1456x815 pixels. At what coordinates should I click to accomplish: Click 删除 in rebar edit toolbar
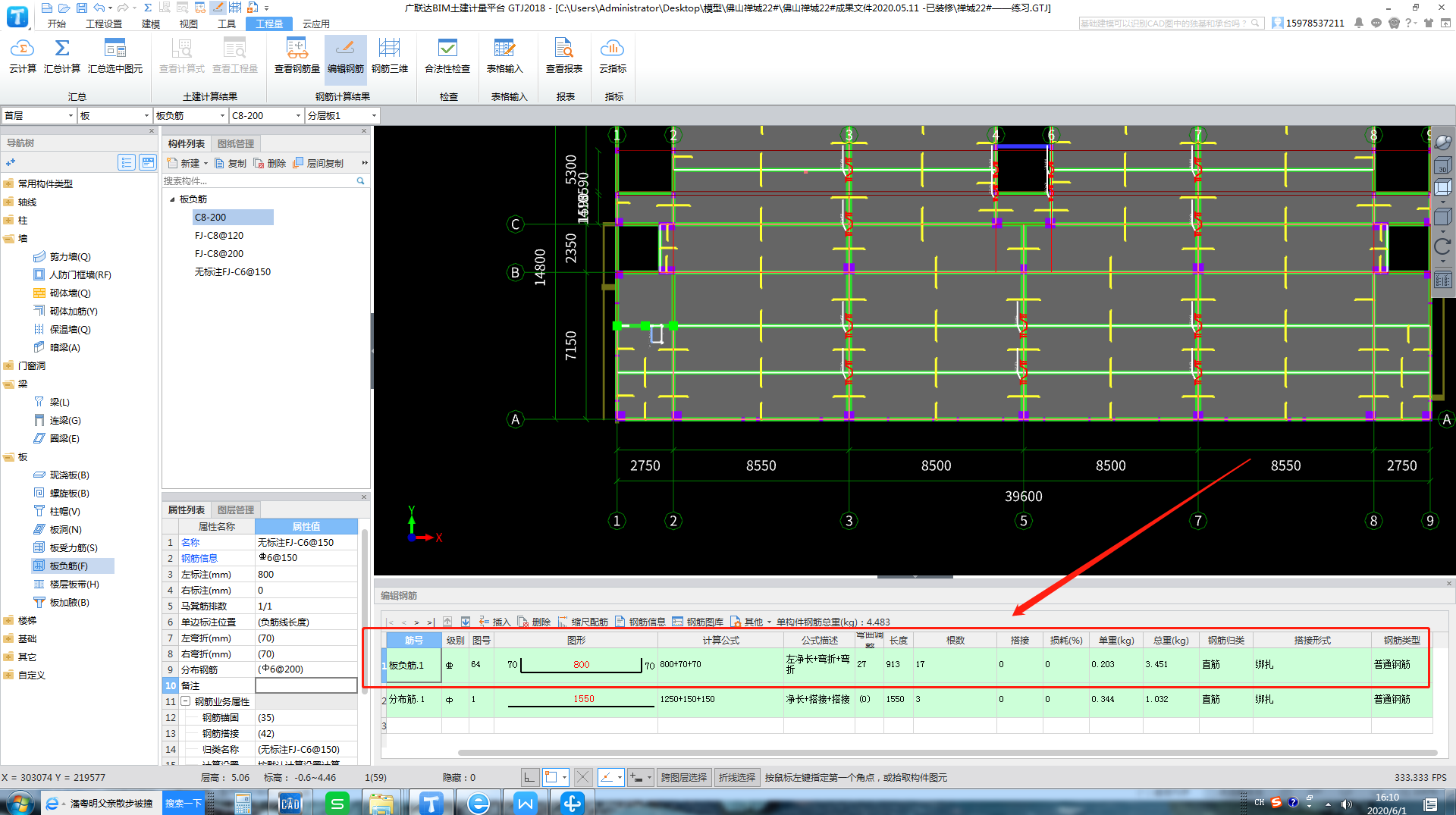(x=534, y=622)
